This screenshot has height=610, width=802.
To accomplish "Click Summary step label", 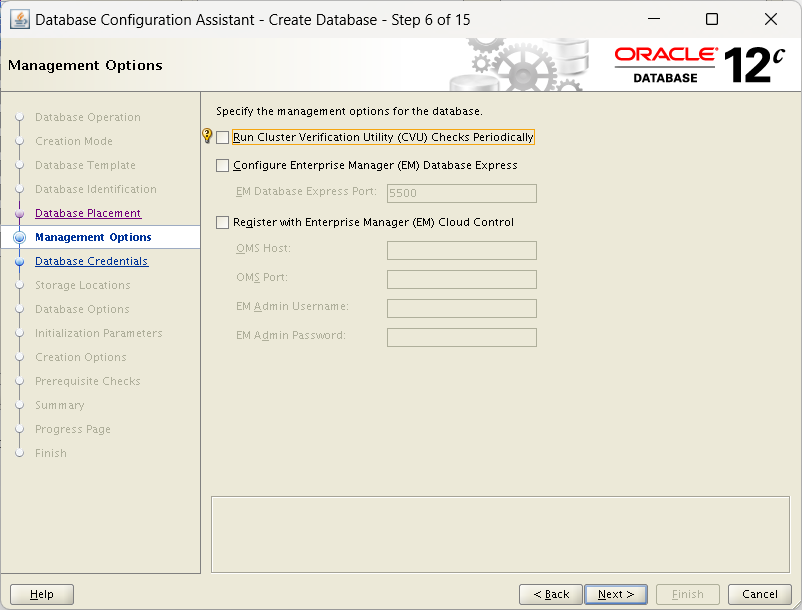I will pyautogui.click(x=59, y=405).
